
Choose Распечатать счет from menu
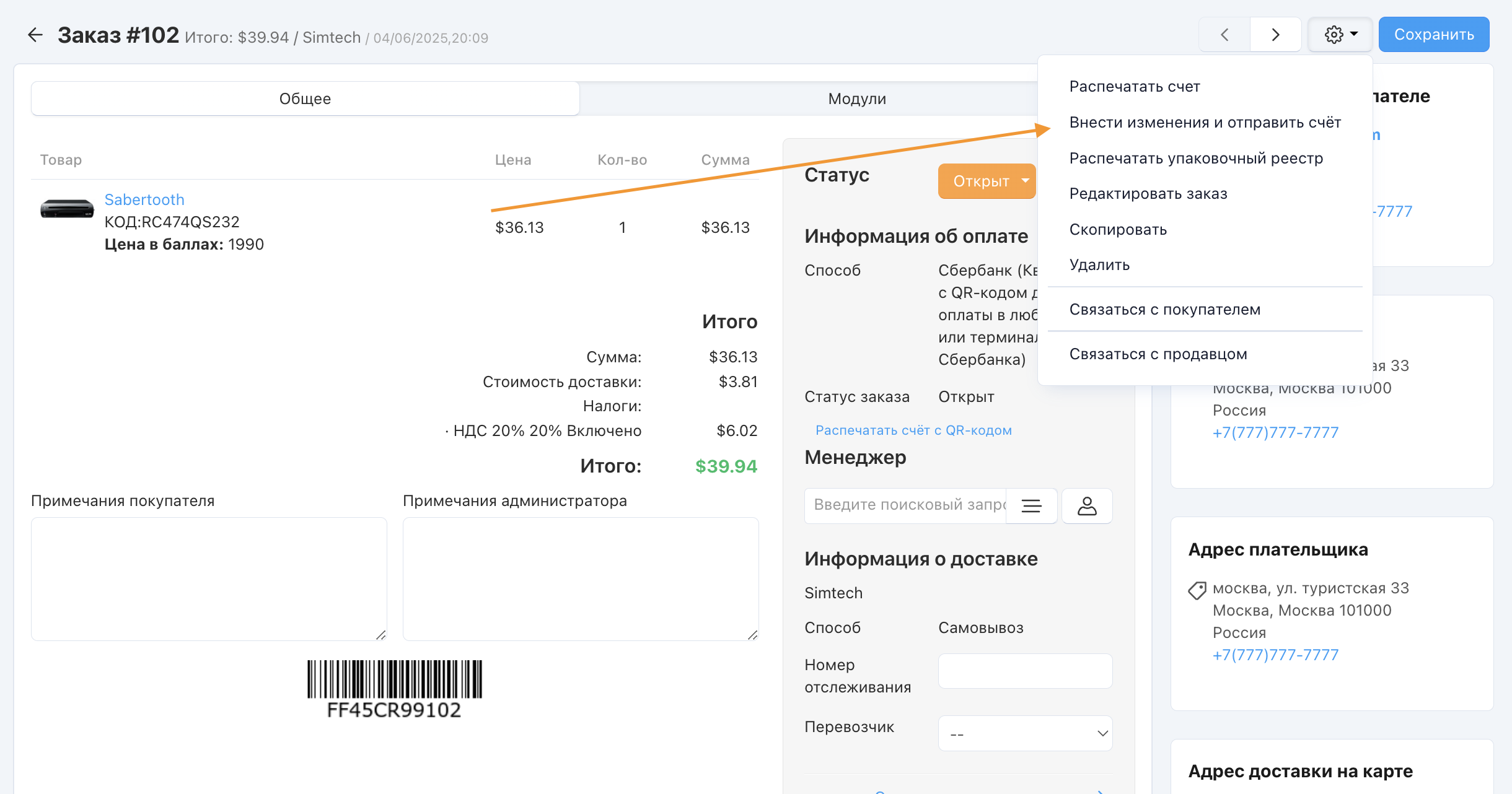coord(1134,87)
